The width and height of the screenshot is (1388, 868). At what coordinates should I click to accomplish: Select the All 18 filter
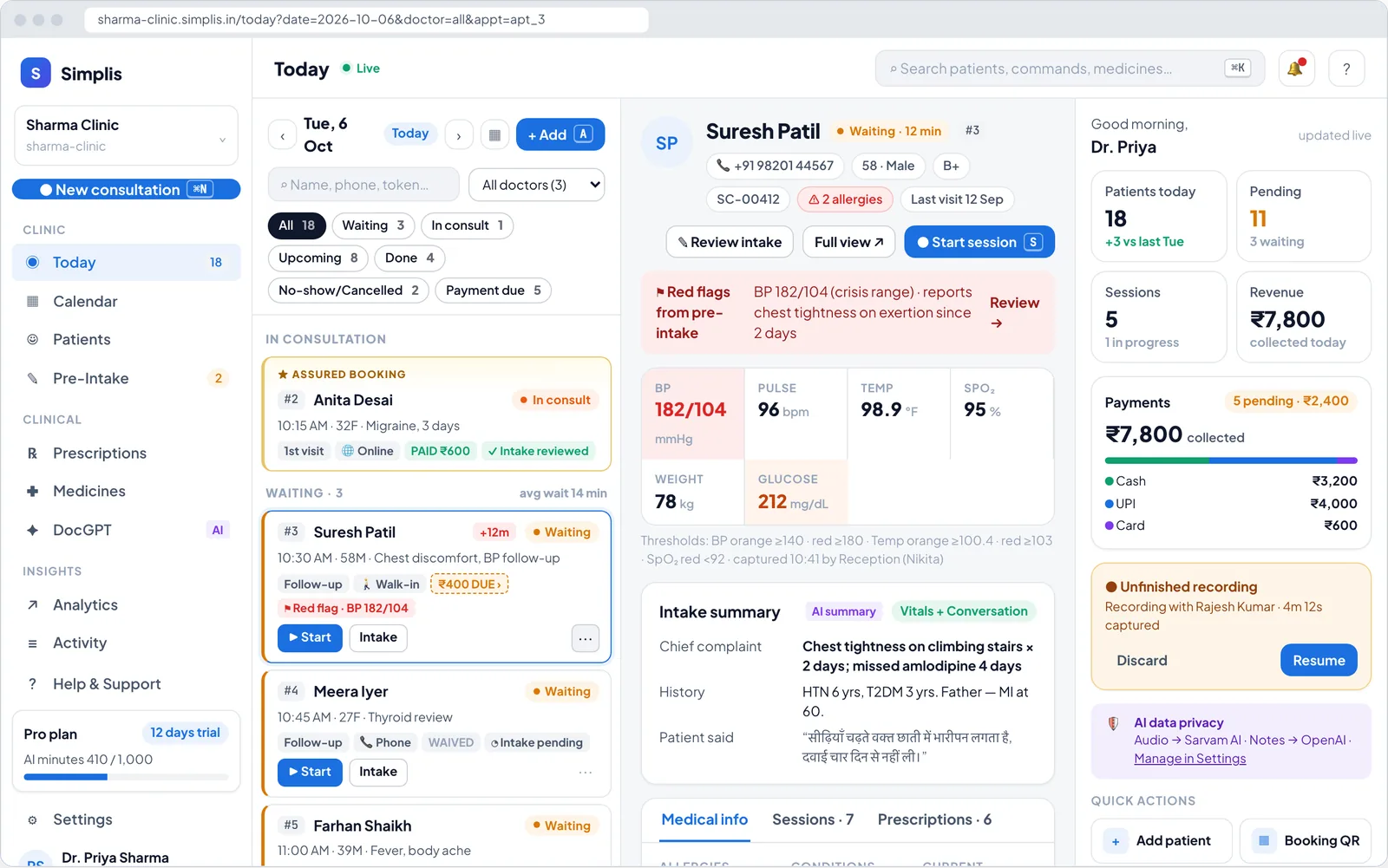[x=297, y=225]
